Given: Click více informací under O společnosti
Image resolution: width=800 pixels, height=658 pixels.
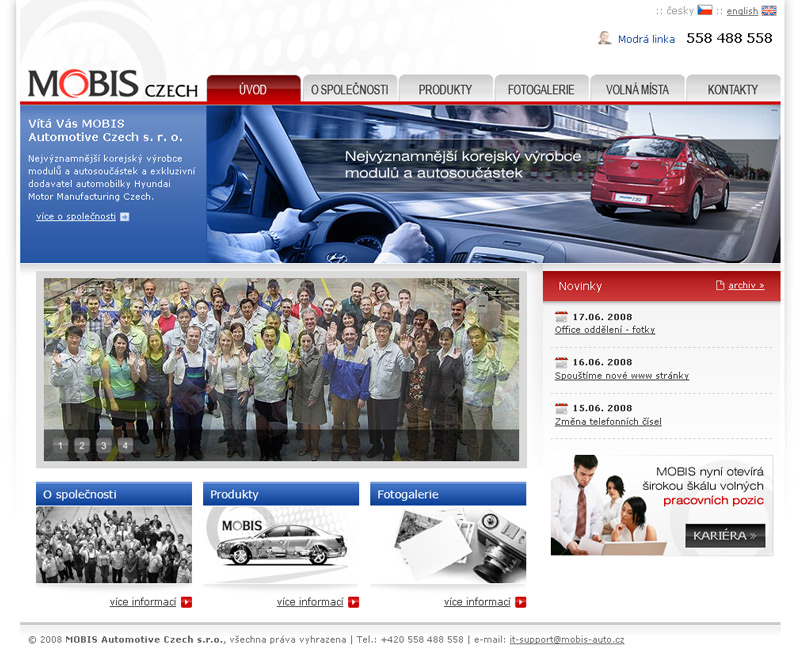Looking at the screenshot, I should pyautogui.click(x=143, y=602).
